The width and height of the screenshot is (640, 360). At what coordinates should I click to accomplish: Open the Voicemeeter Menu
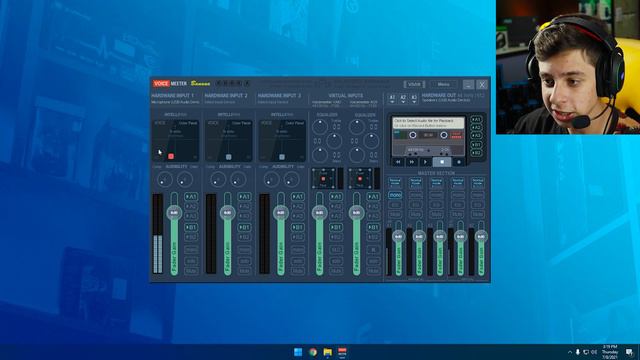(x=443, y=84)
